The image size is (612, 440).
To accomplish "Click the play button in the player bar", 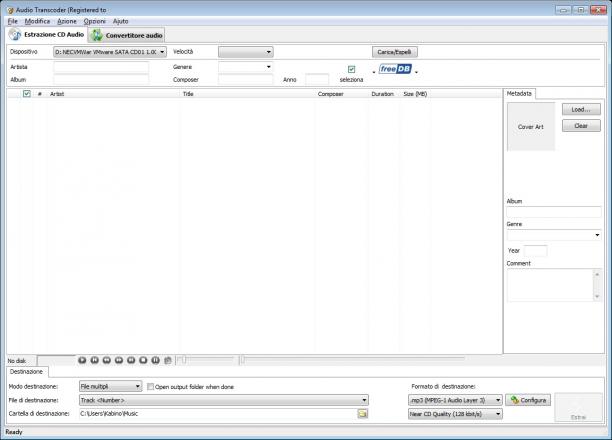I will (x=82, y=360).
